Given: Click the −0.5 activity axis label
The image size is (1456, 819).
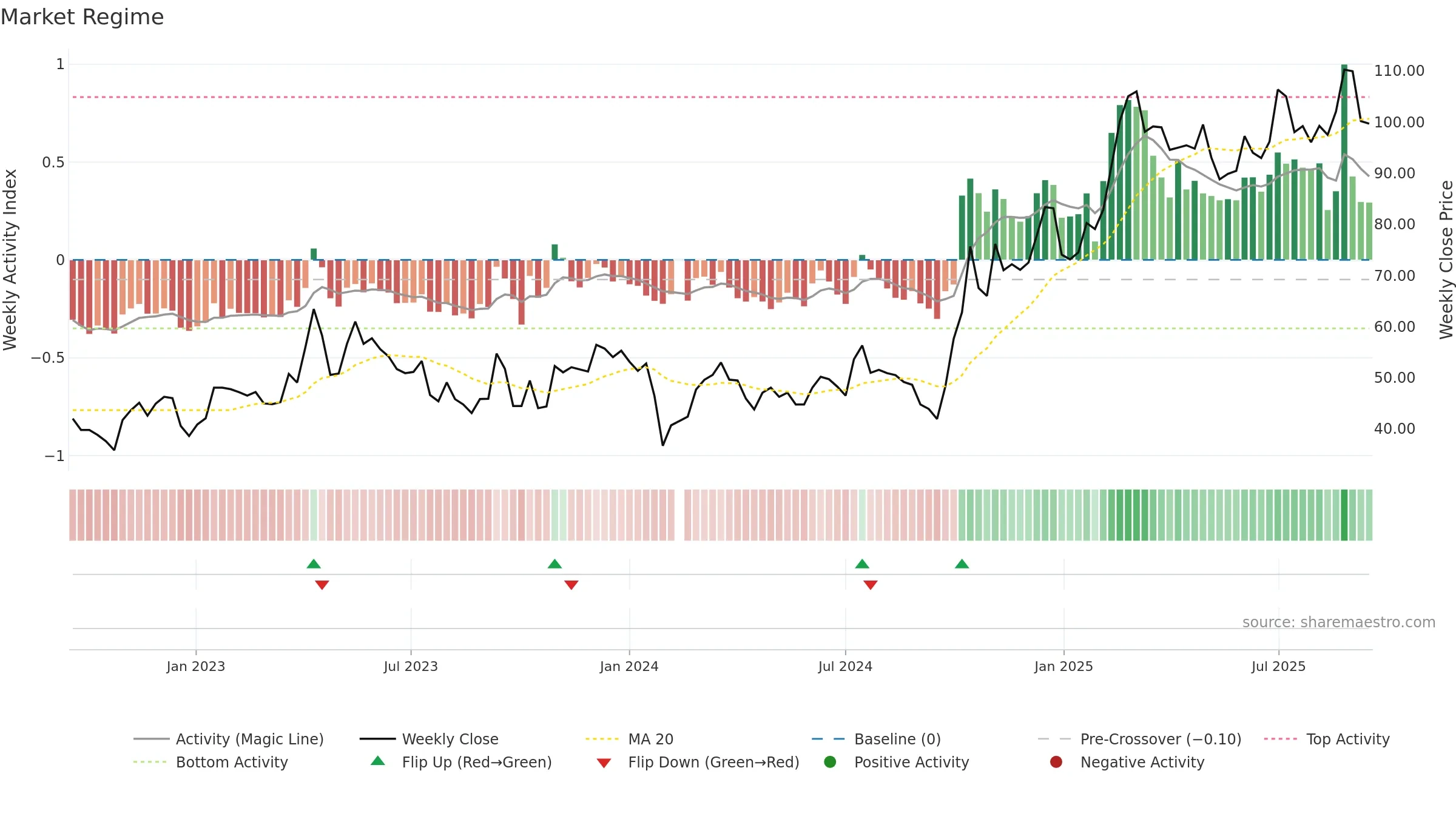Looking at the screenshot, I should 48,358.
